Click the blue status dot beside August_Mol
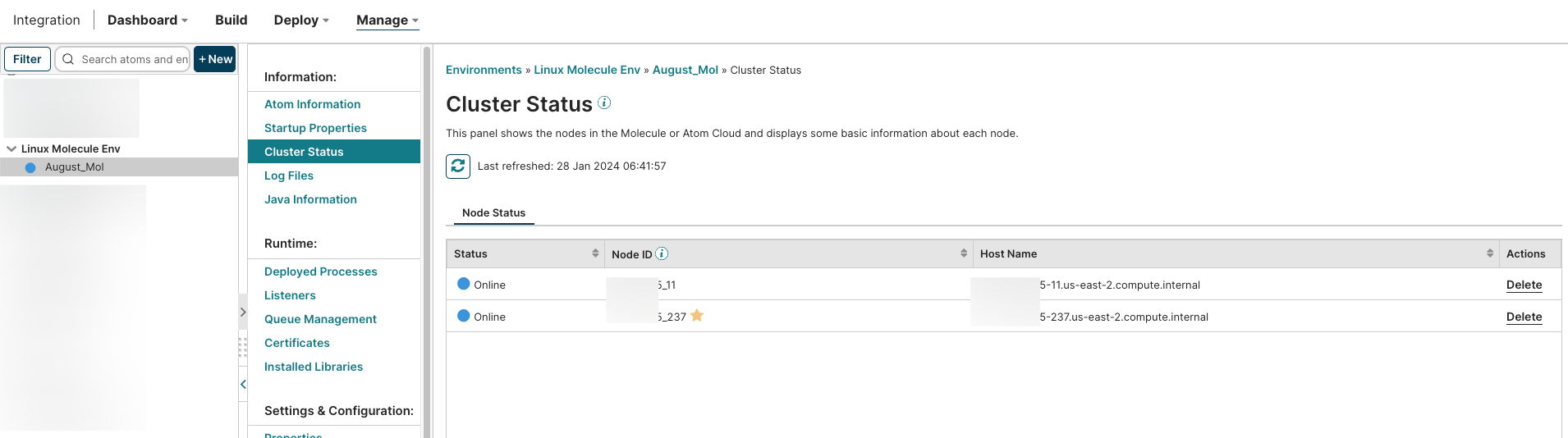 (30, 167)
